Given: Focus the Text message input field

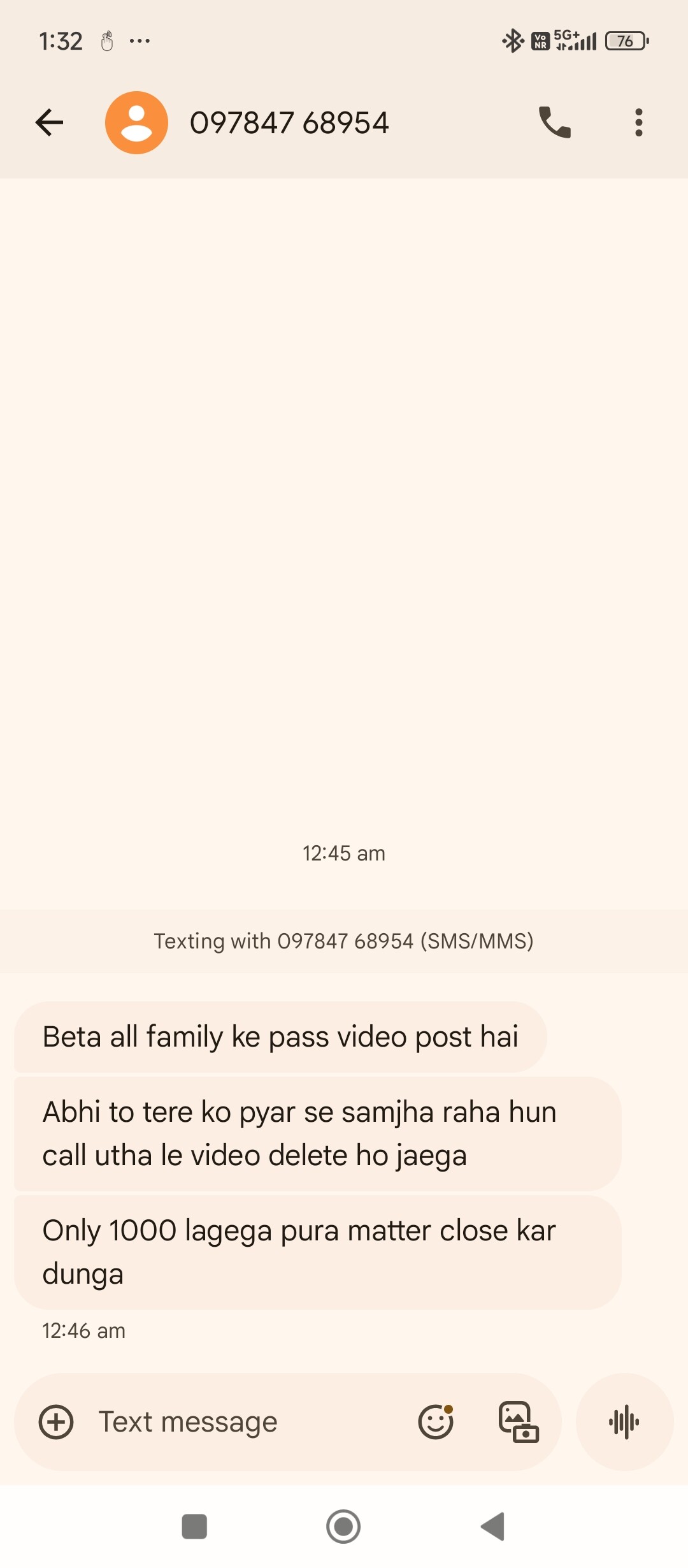Looking at the screenshot, I should click(x=248, y=1422).
